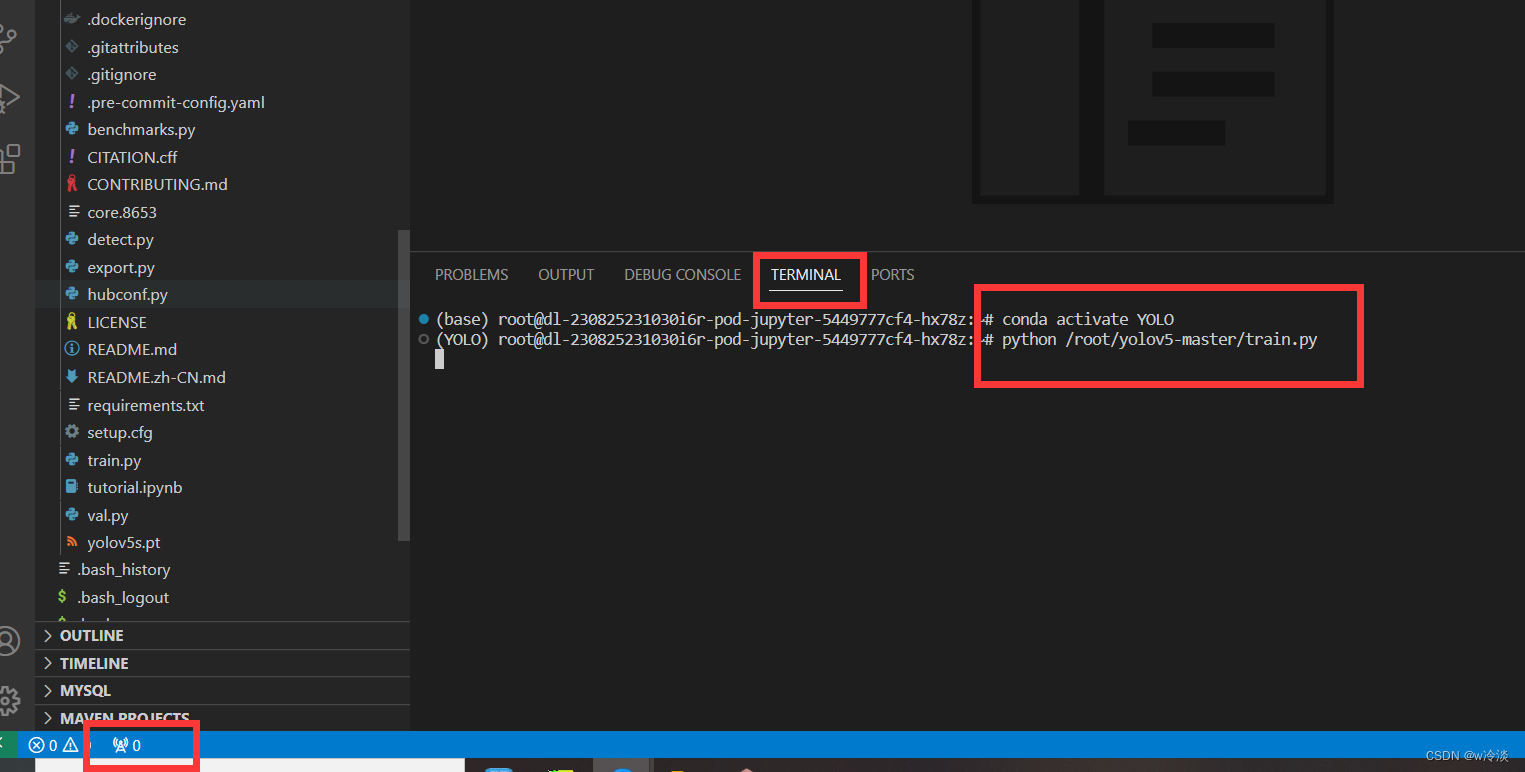Open .pre-commit-config.yaml file
Viewport: 1525px width, 772px height.
(176, 102)
